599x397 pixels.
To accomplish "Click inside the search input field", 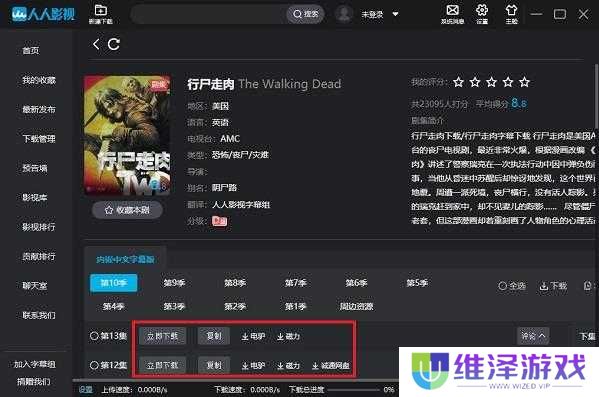I will pos(209,14).
